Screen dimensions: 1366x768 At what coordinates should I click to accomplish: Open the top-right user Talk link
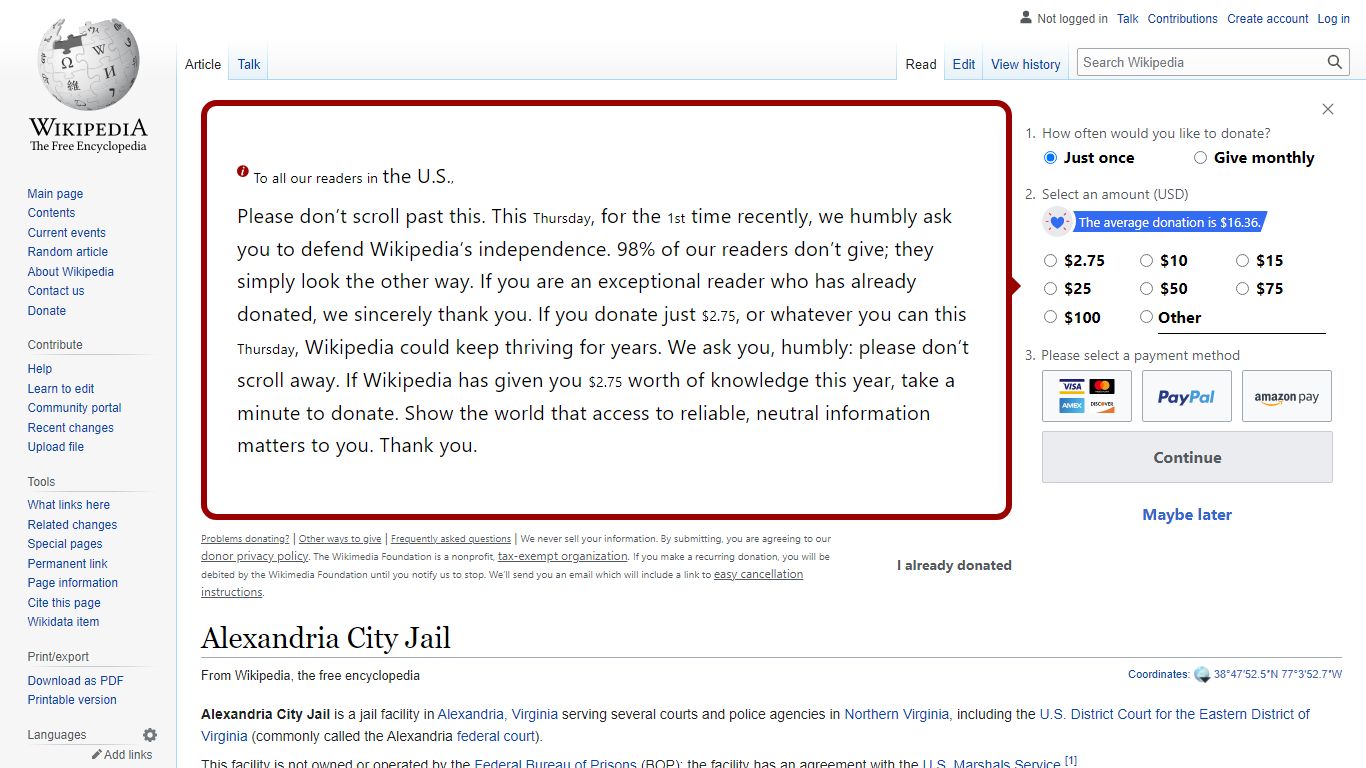(1128, 18)
